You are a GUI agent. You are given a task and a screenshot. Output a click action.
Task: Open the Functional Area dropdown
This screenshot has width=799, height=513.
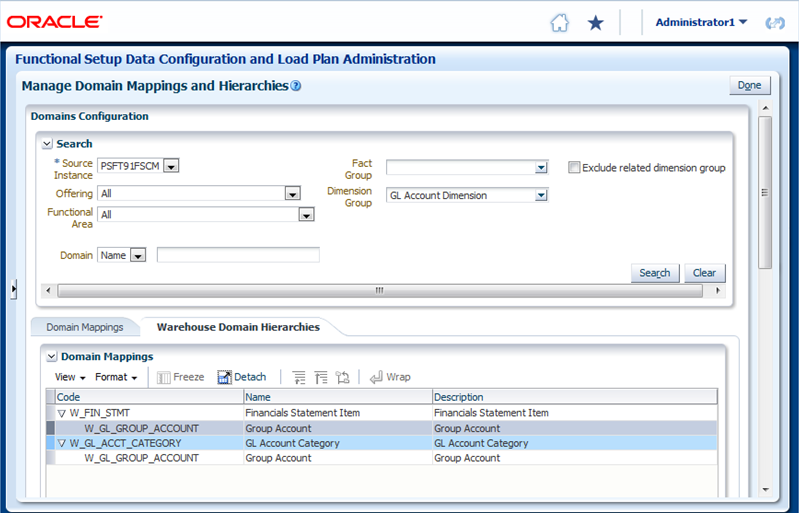[306, 214]
